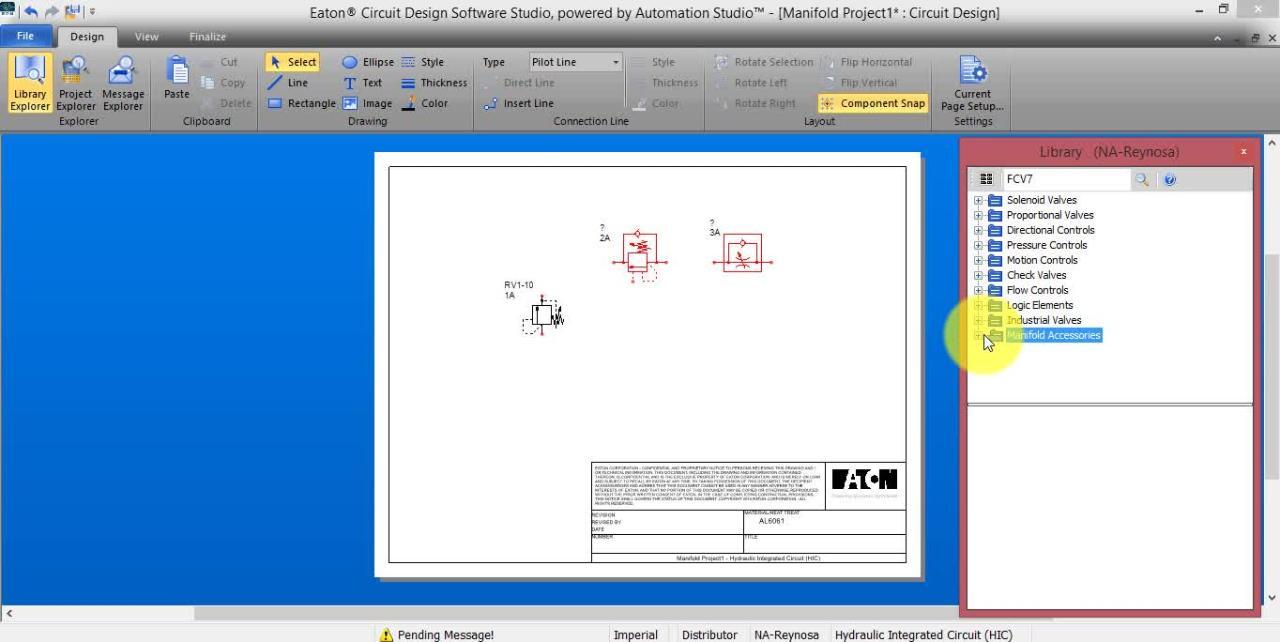Click Flip Horizontal in Layout group
The height and width of the screenshot is (642, 1280).
click(865, 62)
